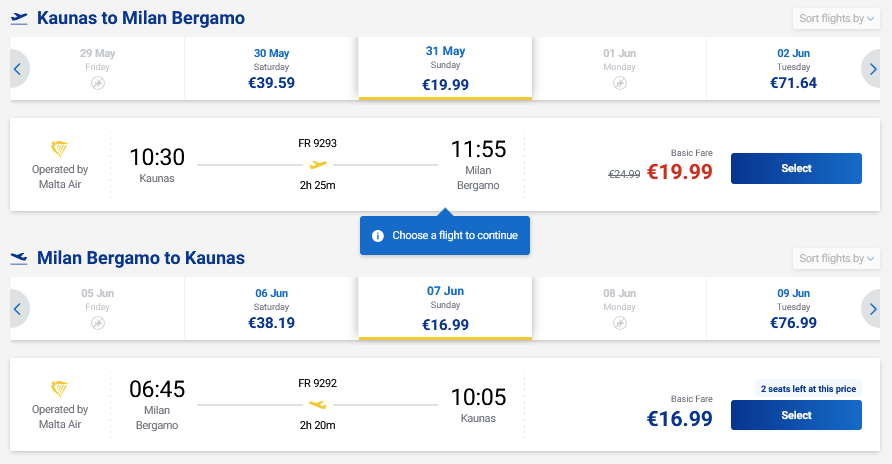892x464 pixels.
Task: Select the €19.99 Kaunas to Milan flight
Action: click(796, 168)
